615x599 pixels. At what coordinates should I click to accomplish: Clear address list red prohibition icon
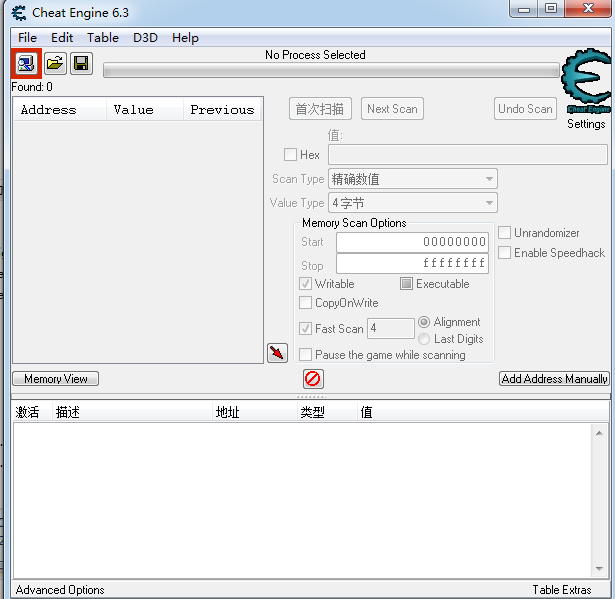coord(313,379)
